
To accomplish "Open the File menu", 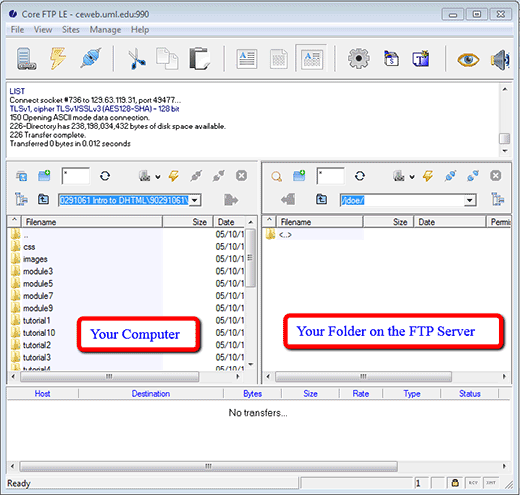I will click(17, 30).
